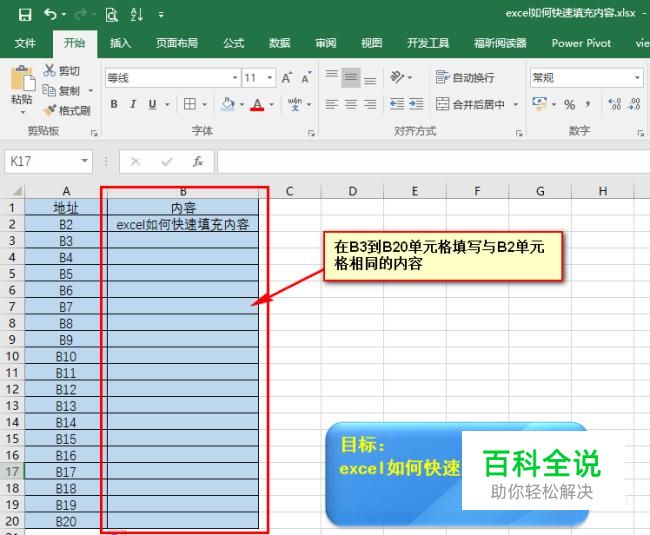This screenshot has width=650, height=535.
Task: Click column D header
Action: [x=352, y=191]
